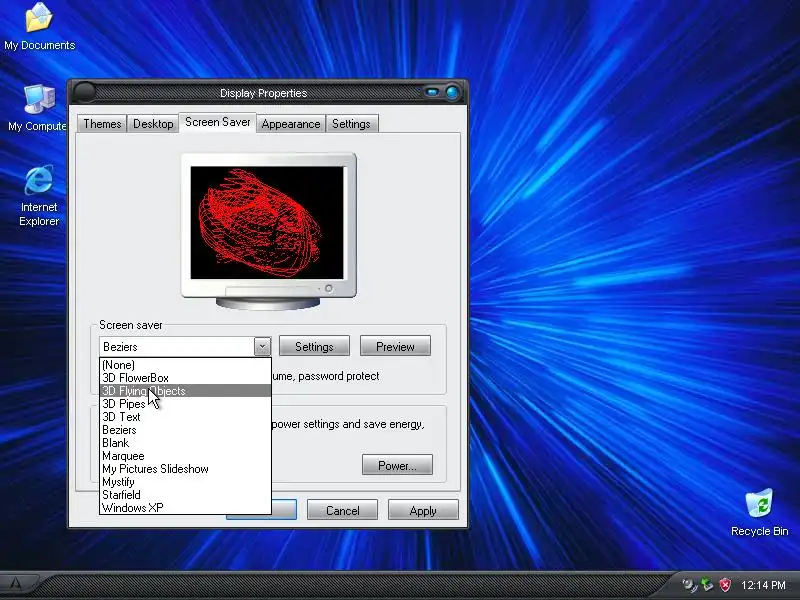The width and height of the screenshot is (800, 600).
Task: Click the Preview button
Action: pos(395,347)
